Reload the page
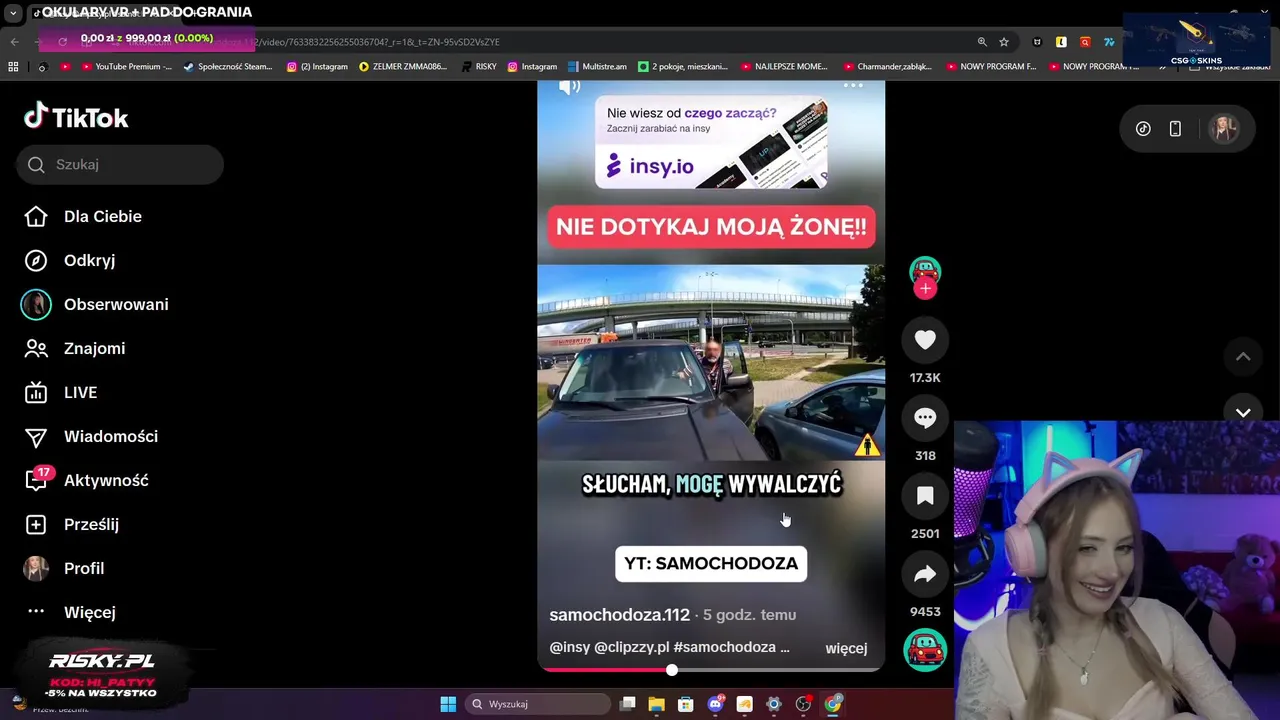This screenshot has height=720, width=1280. tap(62, 42)
